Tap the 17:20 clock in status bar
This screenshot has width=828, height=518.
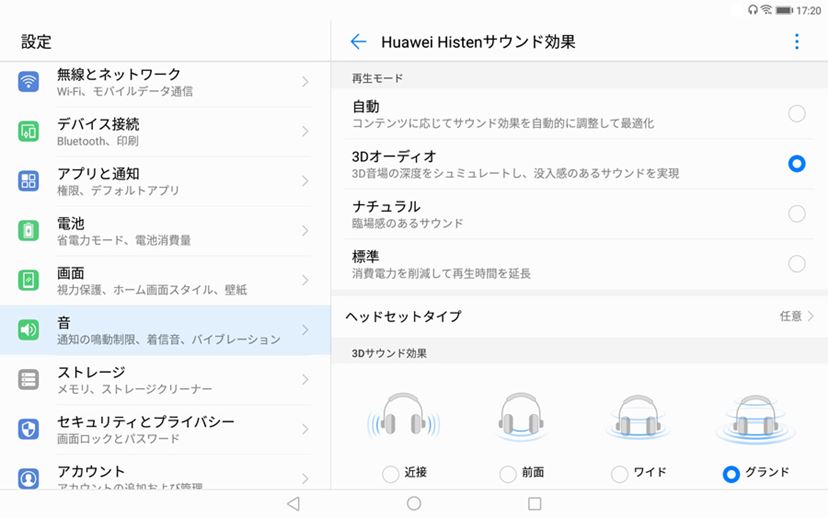[x=808, y=11]
